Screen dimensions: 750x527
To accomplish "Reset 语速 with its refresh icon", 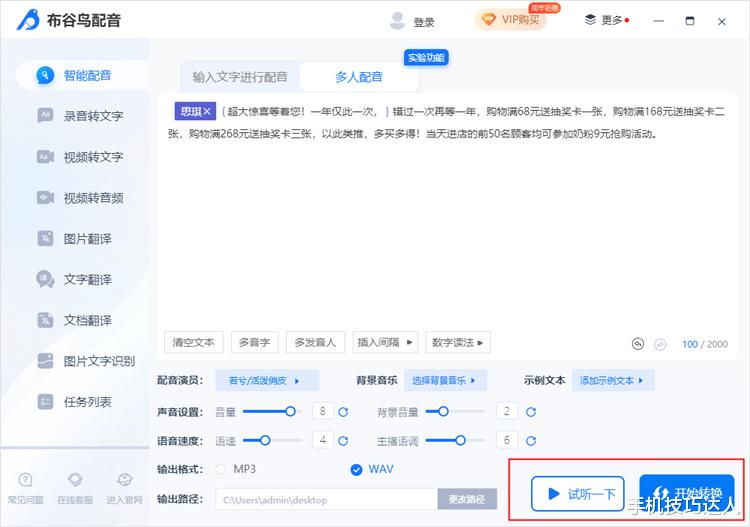I will click(x=343, y=441).
